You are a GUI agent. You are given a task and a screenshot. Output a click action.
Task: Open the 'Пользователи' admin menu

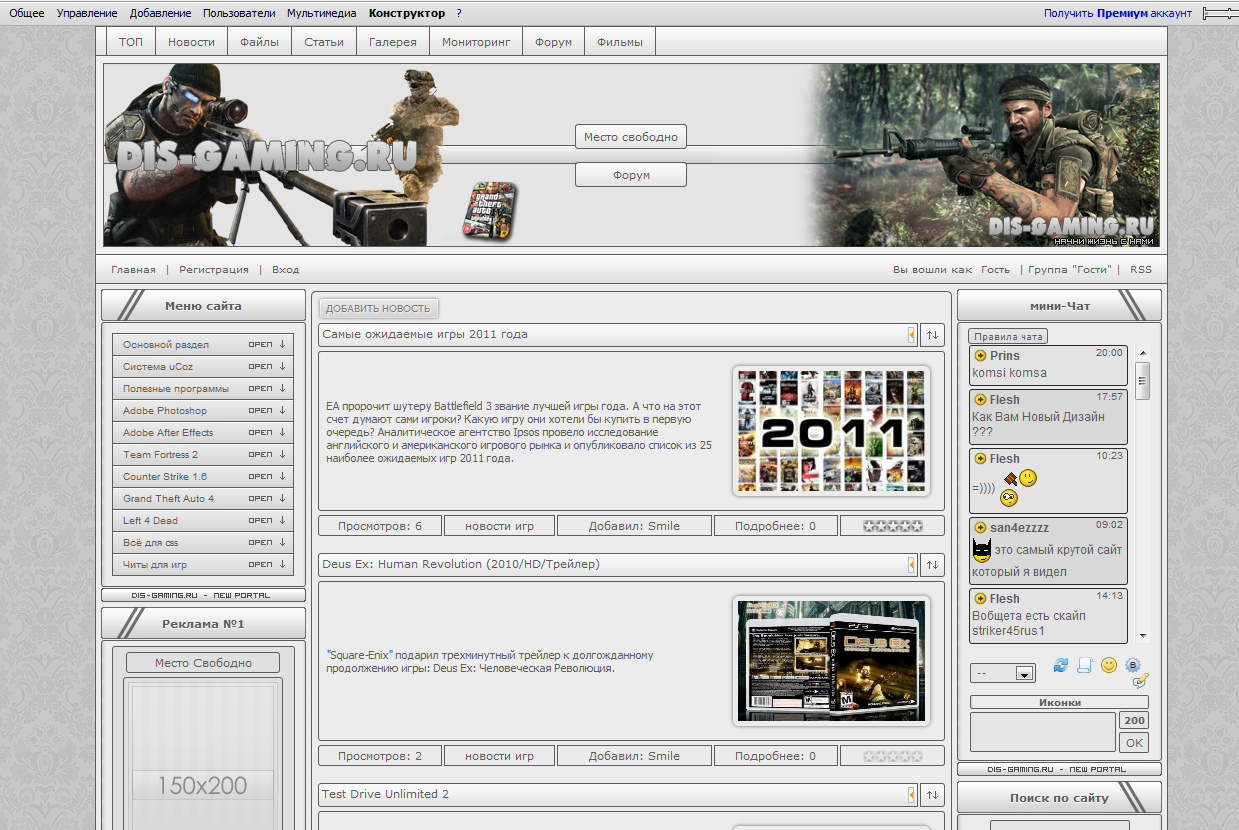pos(239,13)
